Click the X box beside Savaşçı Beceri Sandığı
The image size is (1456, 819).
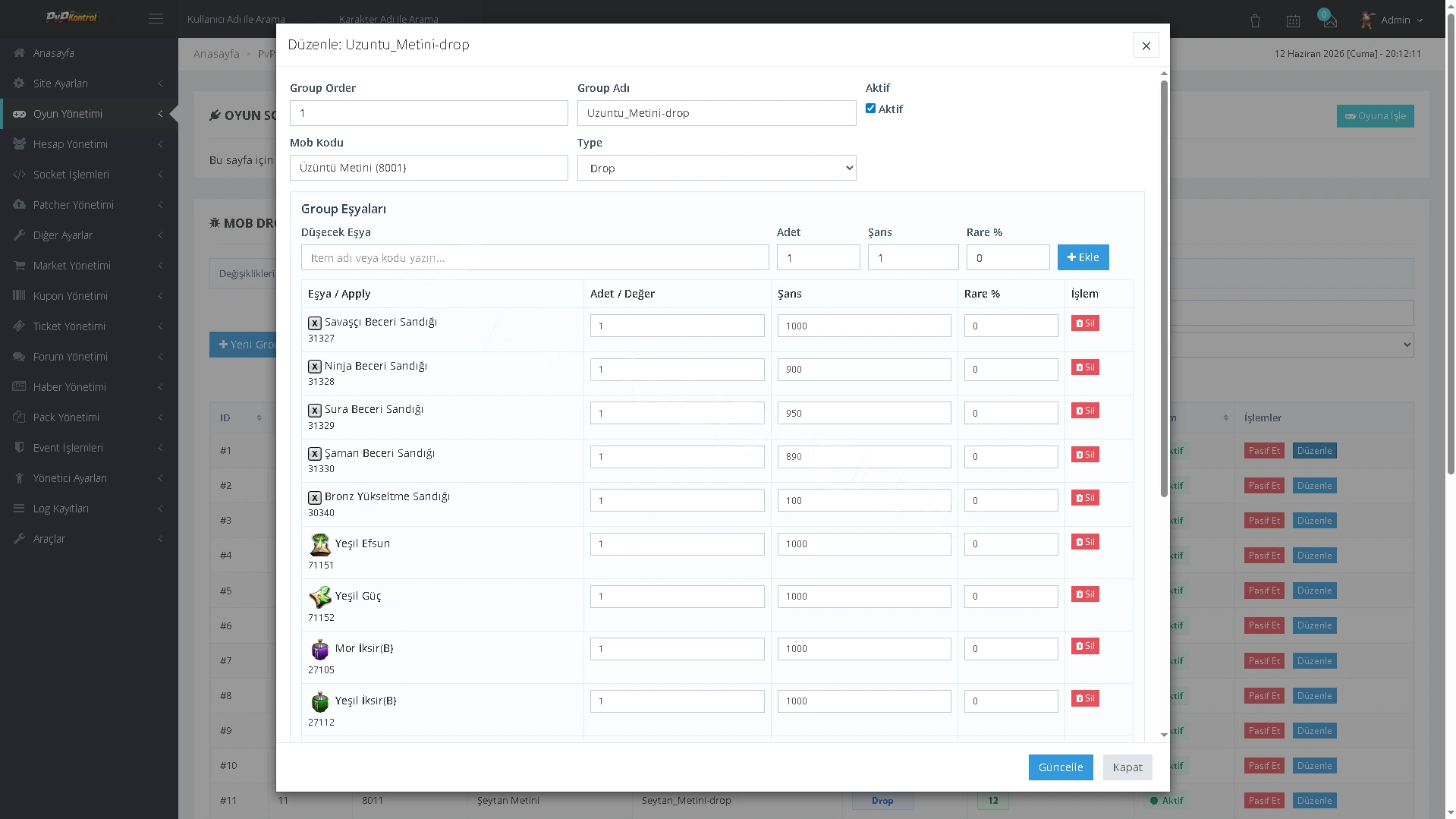(x=314, y=323)
